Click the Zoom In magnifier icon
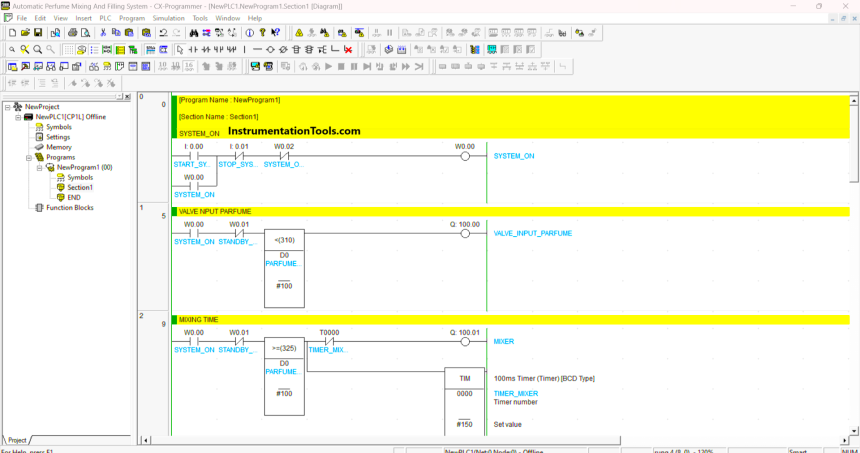 click(37, 50)
